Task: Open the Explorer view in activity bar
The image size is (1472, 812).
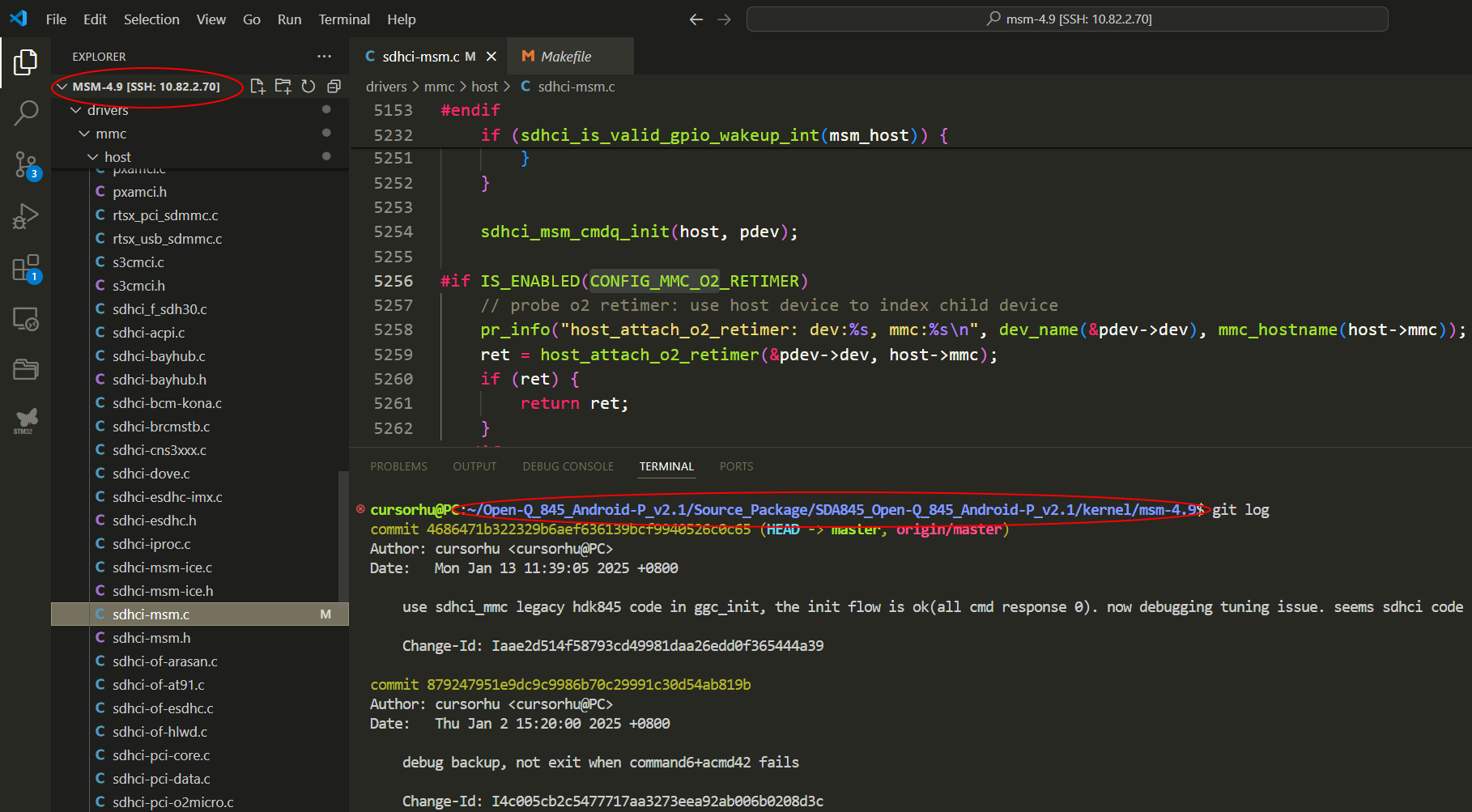Action: point(25,62)
